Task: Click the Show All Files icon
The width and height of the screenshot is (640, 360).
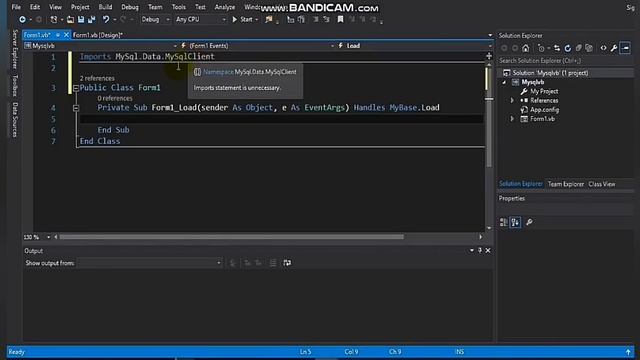Action: coord(589,48)
